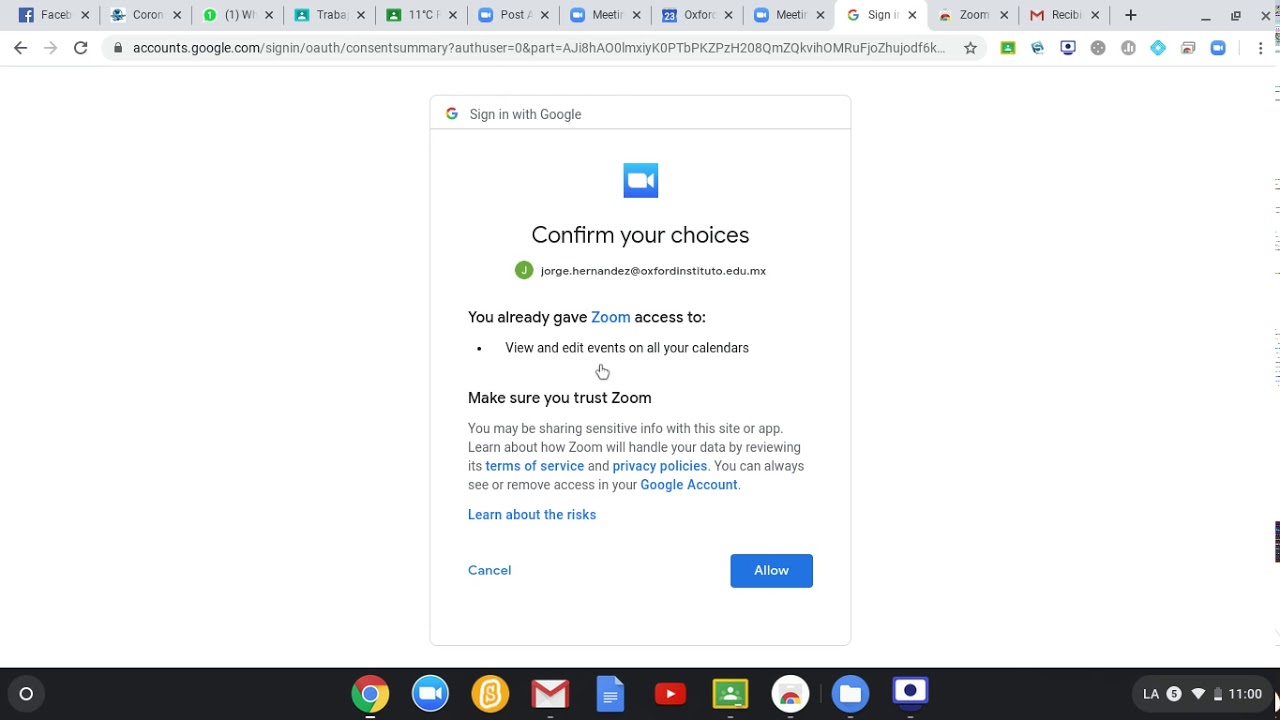Open Files app from the shelf

click(850, 694)
